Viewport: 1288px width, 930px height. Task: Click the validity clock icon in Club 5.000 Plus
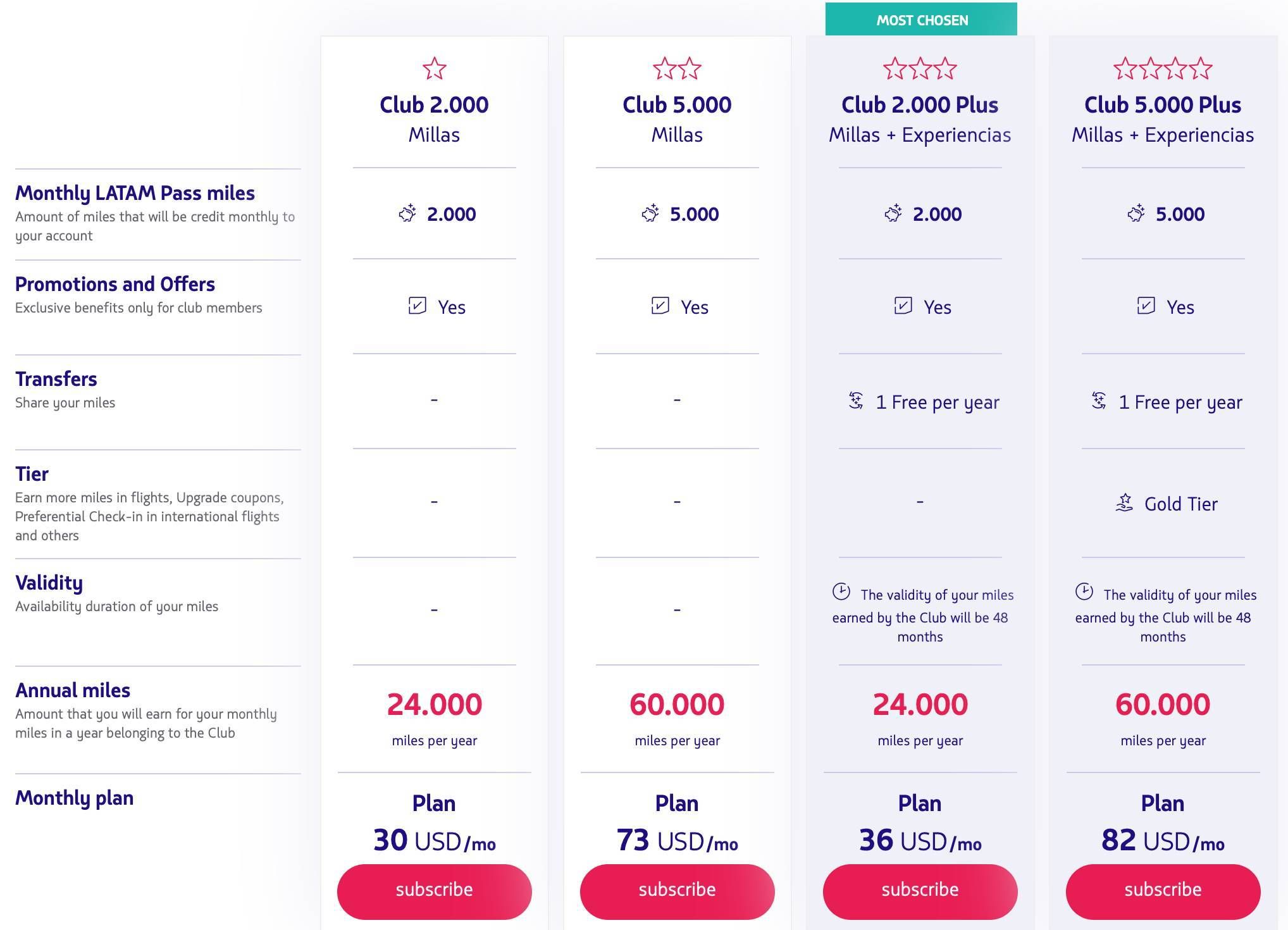(x=1084, y=592)
